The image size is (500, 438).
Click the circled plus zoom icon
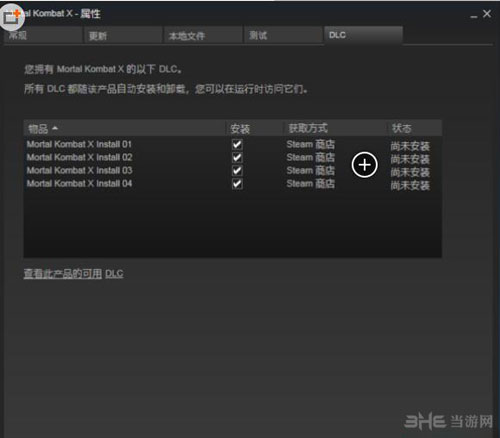tap(364, 165)
